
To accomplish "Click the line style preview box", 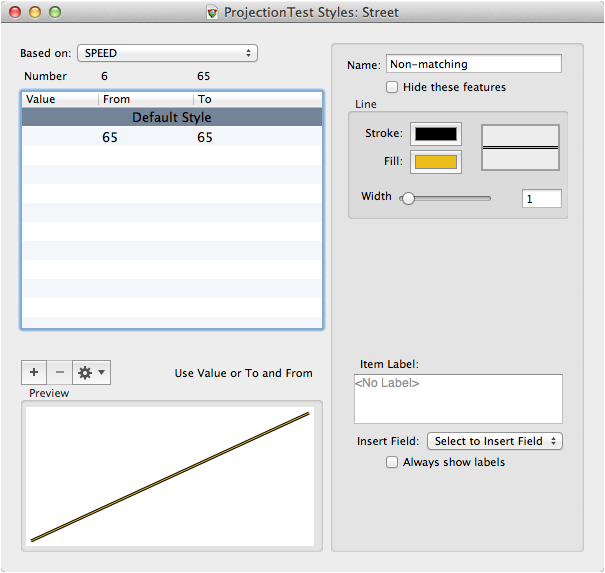I will point(520,147).
